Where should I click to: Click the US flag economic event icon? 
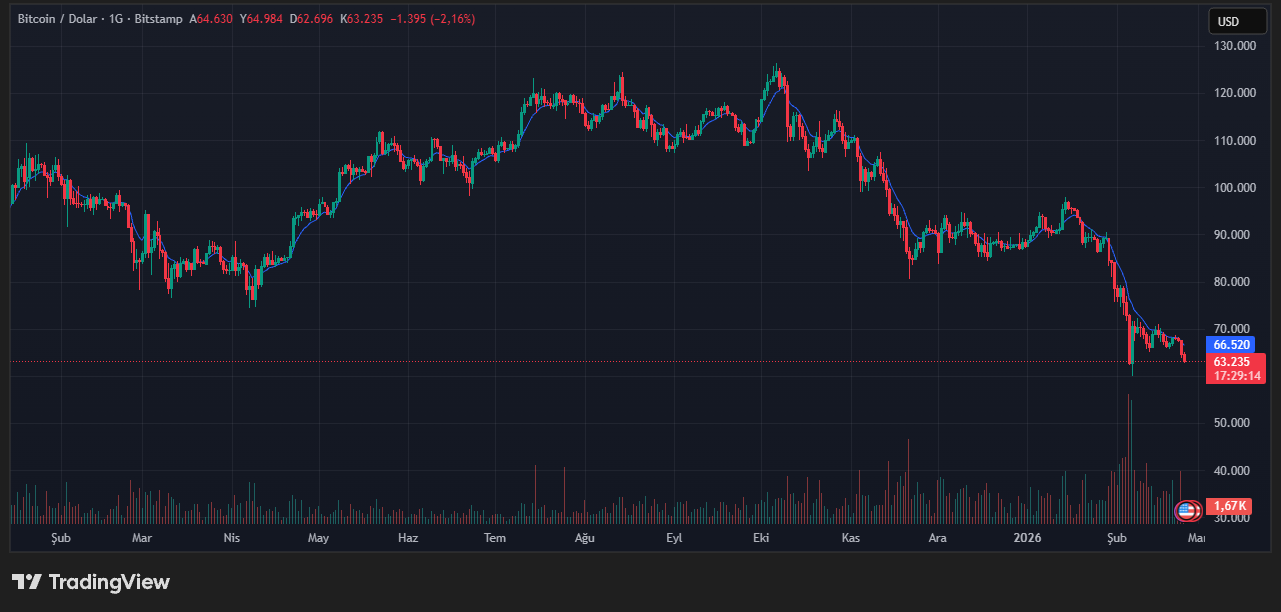point(1187,511)
